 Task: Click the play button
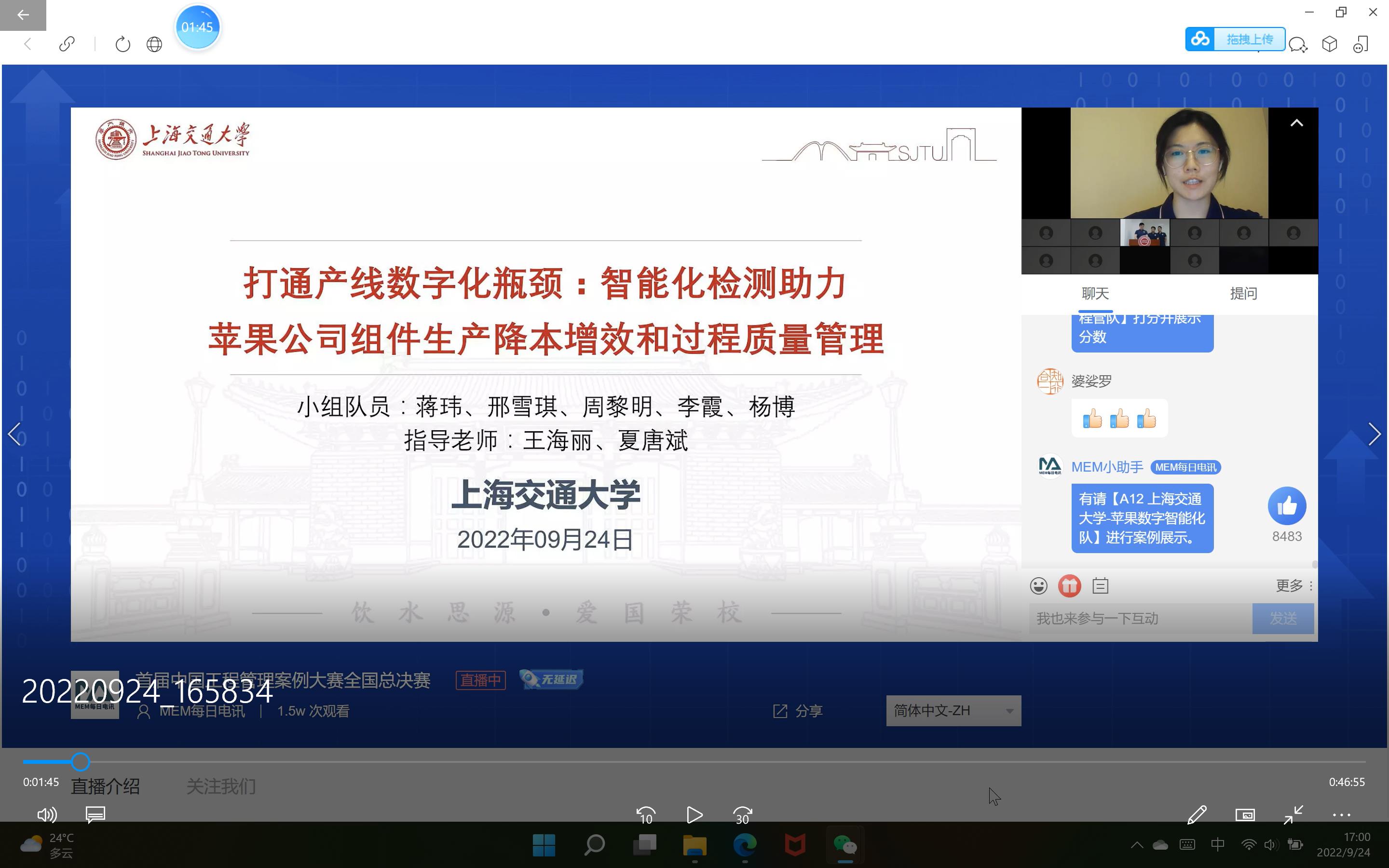[x=694, y=814]
